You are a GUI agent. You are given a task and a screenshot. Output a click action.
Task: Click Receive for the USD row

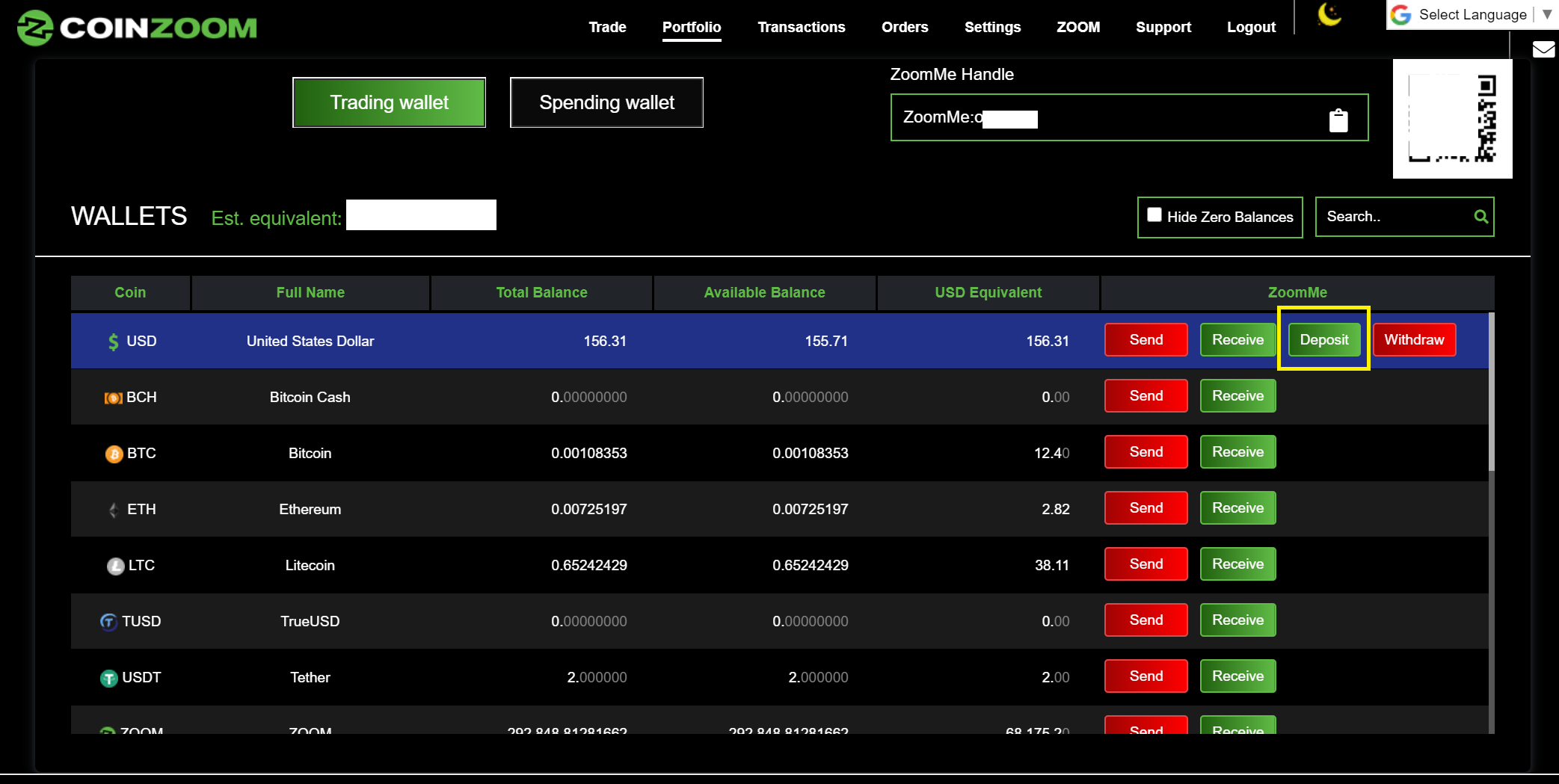pyautogui.click(x=1238, y=340)
